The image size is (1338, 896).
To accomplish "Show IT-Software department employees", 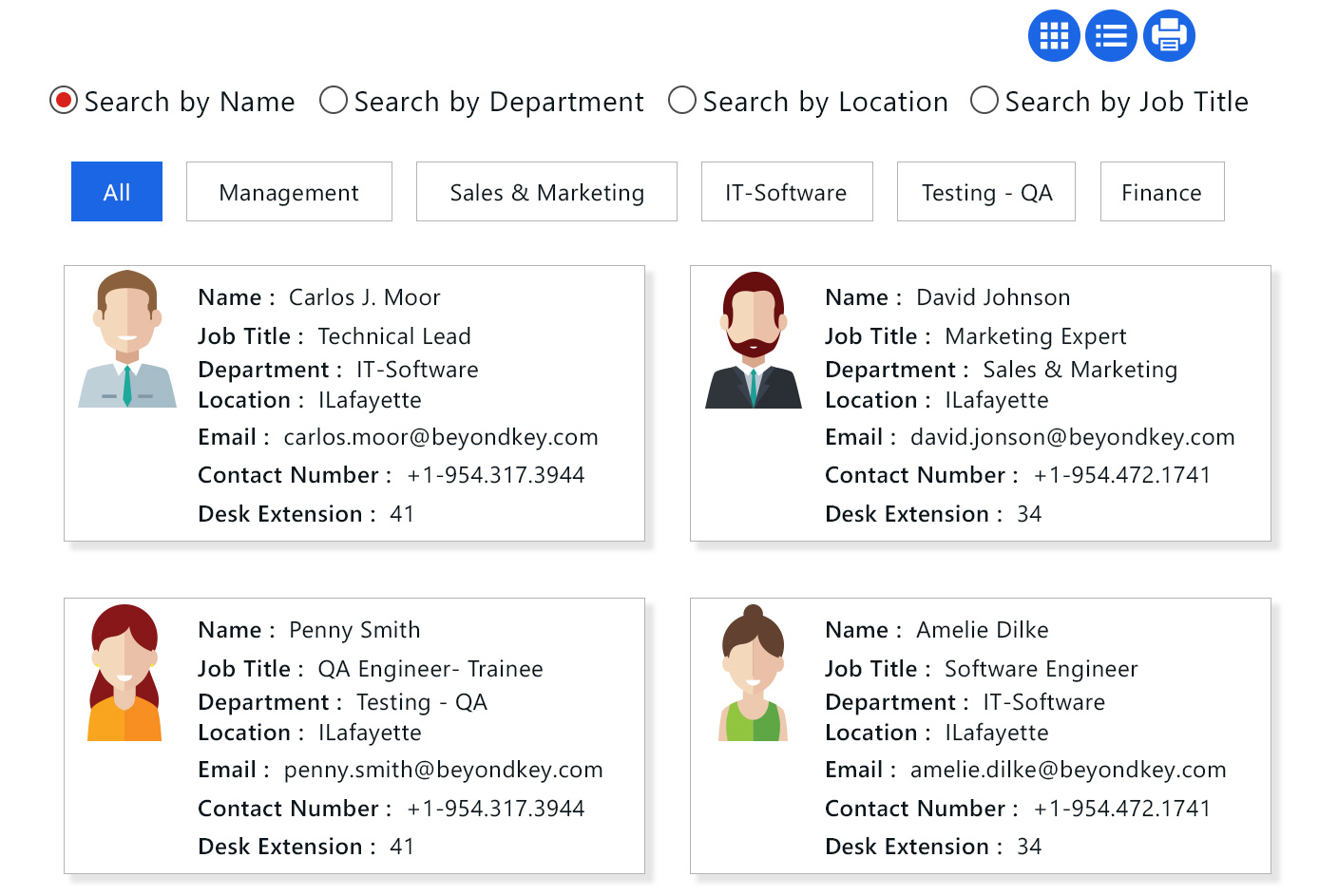I will point(786,192).
